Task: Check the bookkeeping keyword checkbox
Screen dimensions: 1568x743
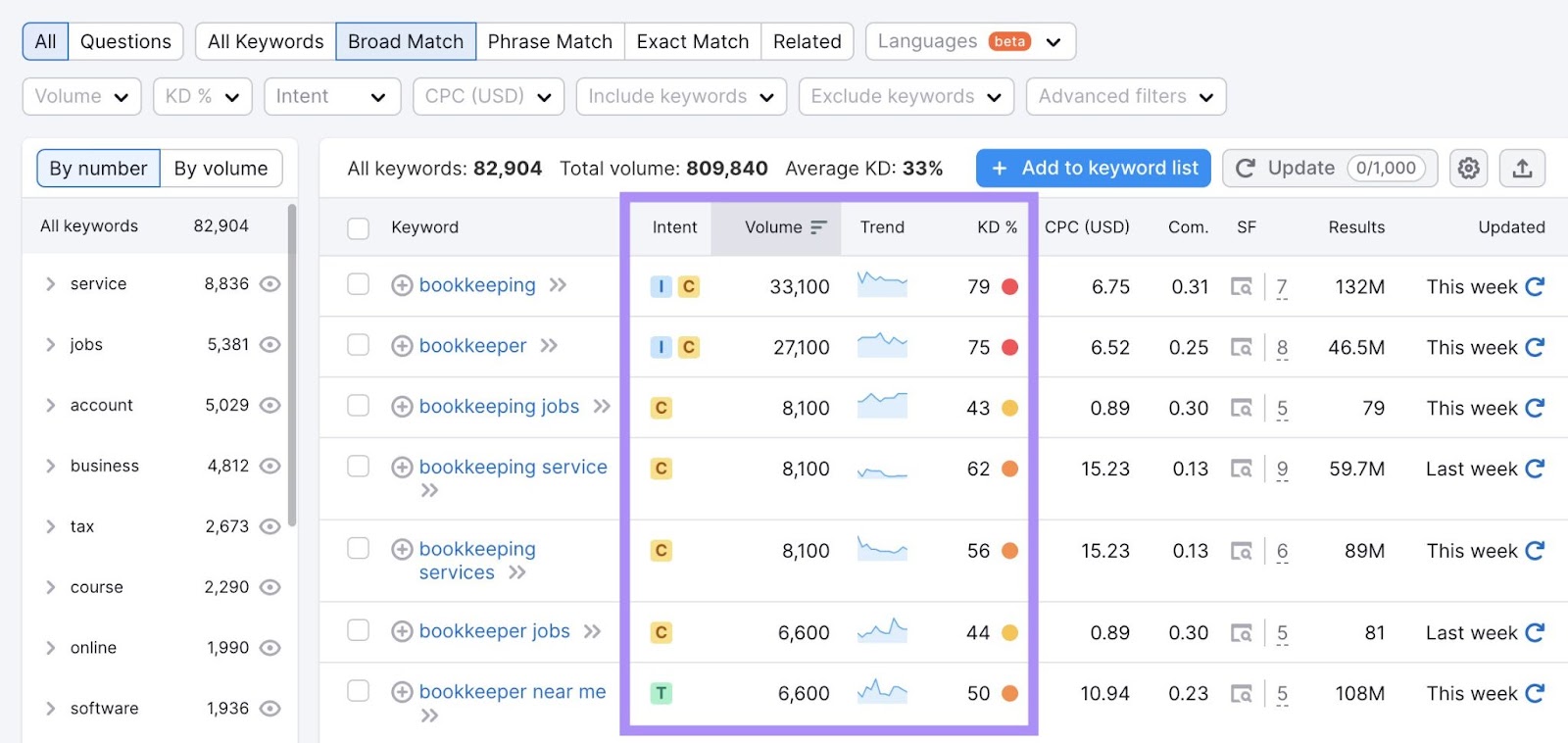Action: coord(359,284)
